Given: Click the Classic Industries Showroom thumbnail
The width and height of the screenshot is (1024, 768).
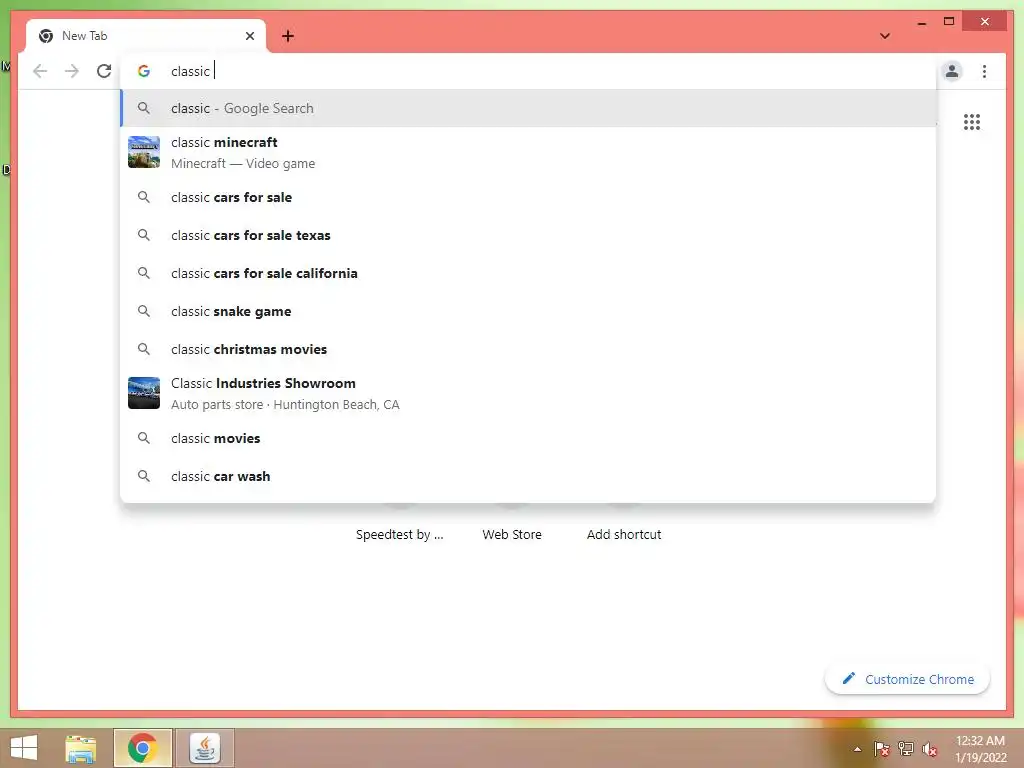Looking at the screenshot, I should click(x=144, y=393).
